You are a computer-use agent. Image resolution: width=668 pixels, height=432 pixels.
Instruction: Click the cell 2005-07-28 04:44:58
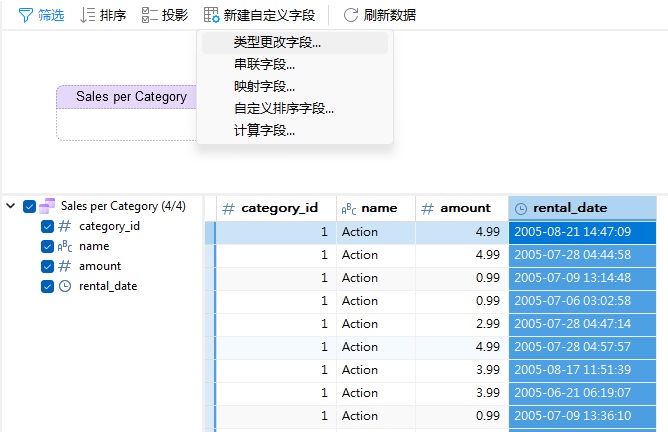tap(582, 255)
